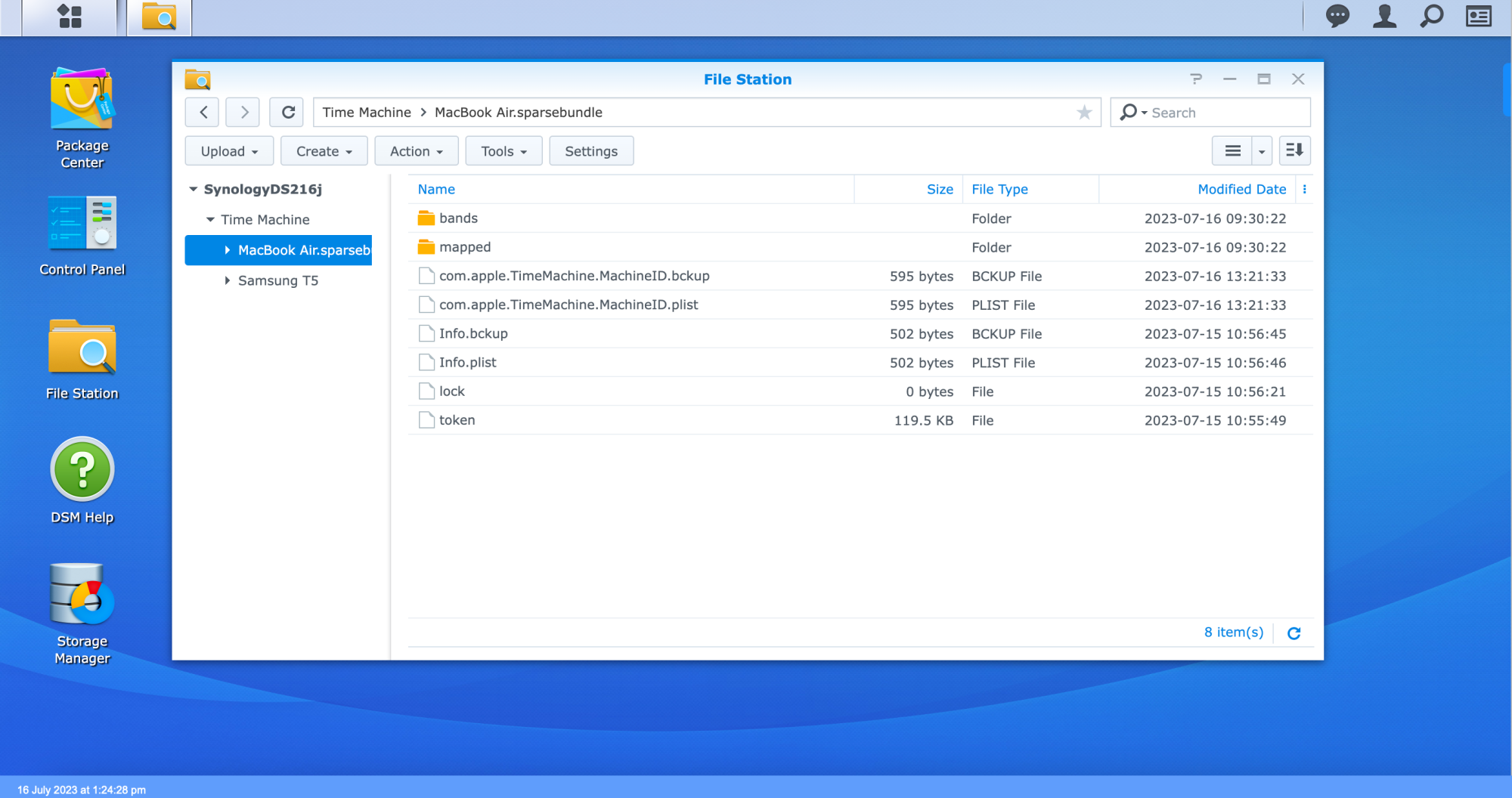Expand MacBook Air.sparsebundle tree node

point(227,250)
